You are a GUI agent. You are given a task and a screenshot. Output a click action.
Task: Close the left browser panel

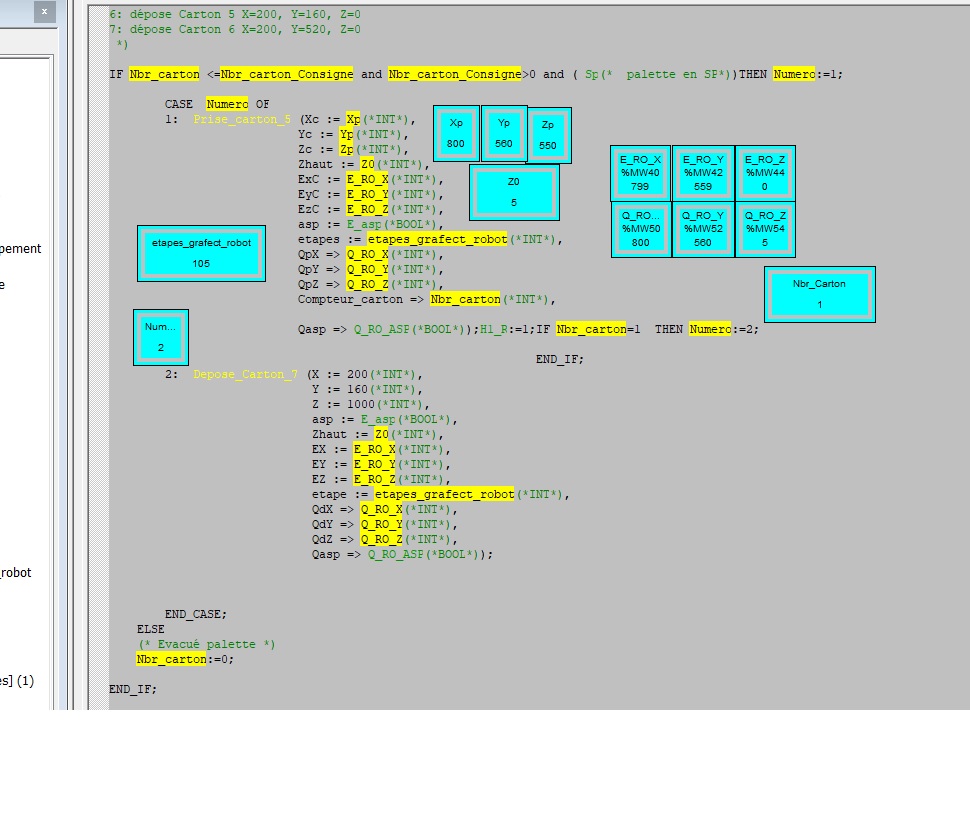44,11
